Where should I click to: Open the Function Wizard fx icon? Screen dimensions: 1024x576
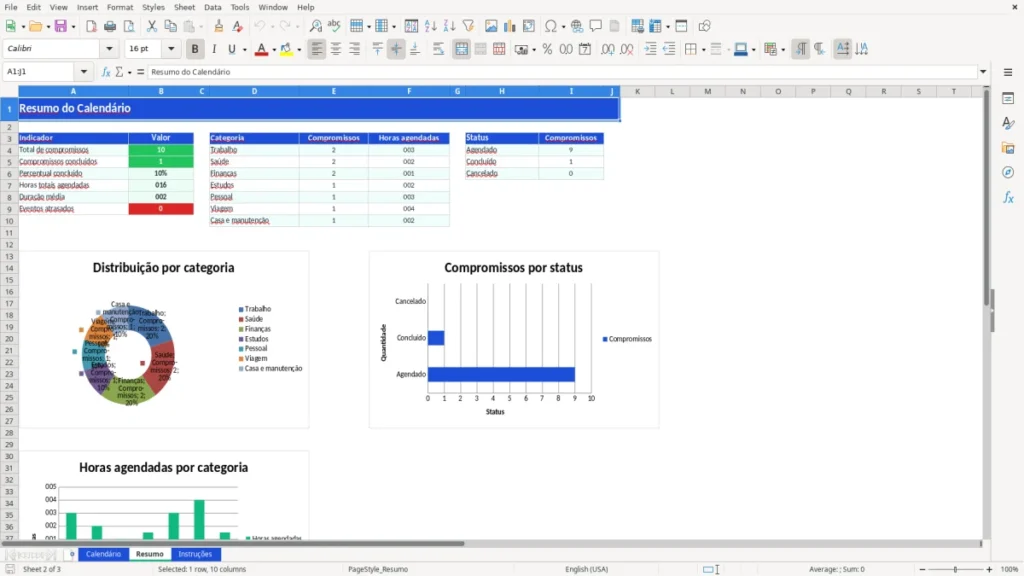click(x=106, y=72)
